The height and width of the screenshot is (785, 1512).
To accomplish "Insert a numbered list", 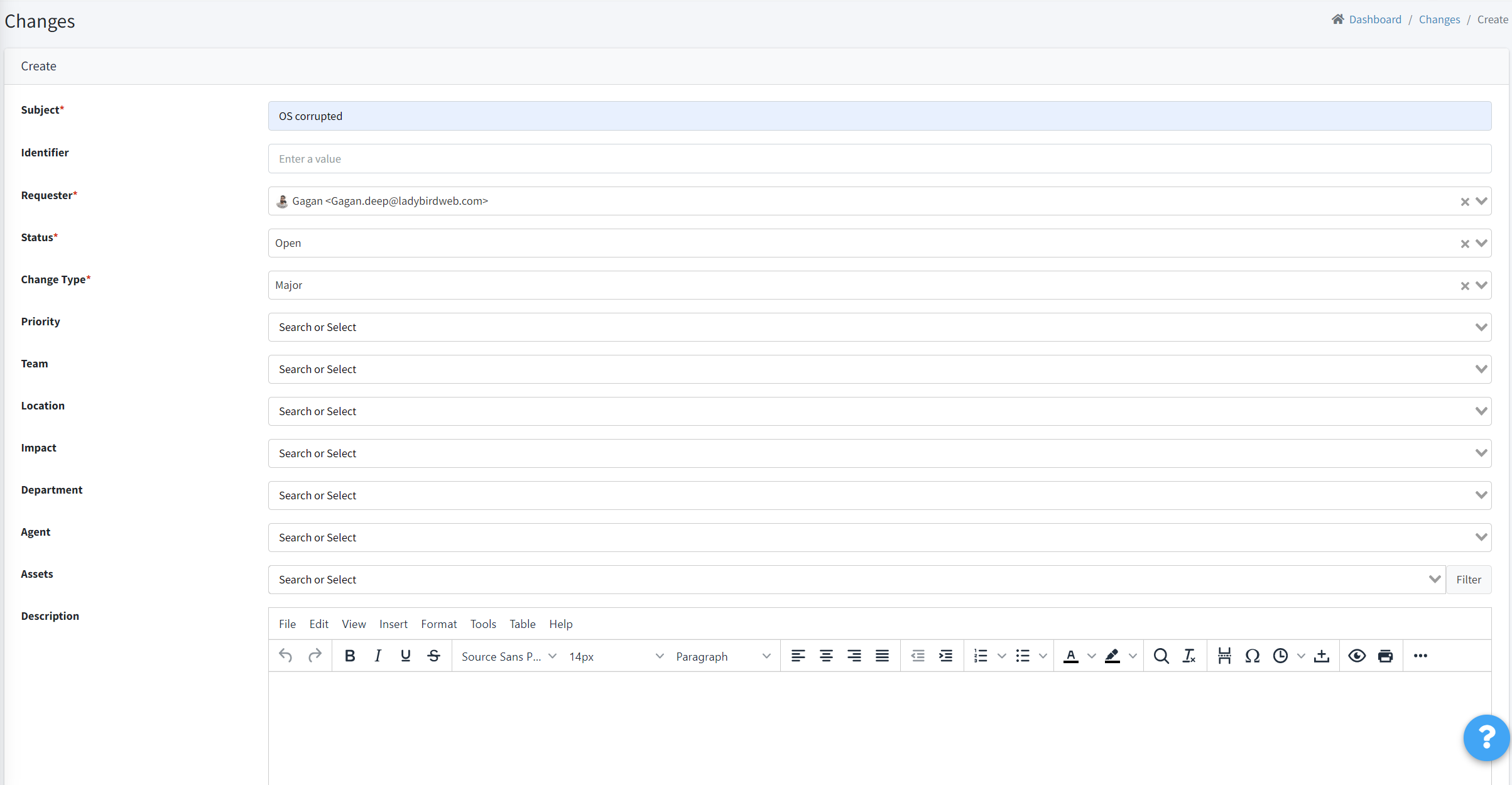I will coord(981,656).
